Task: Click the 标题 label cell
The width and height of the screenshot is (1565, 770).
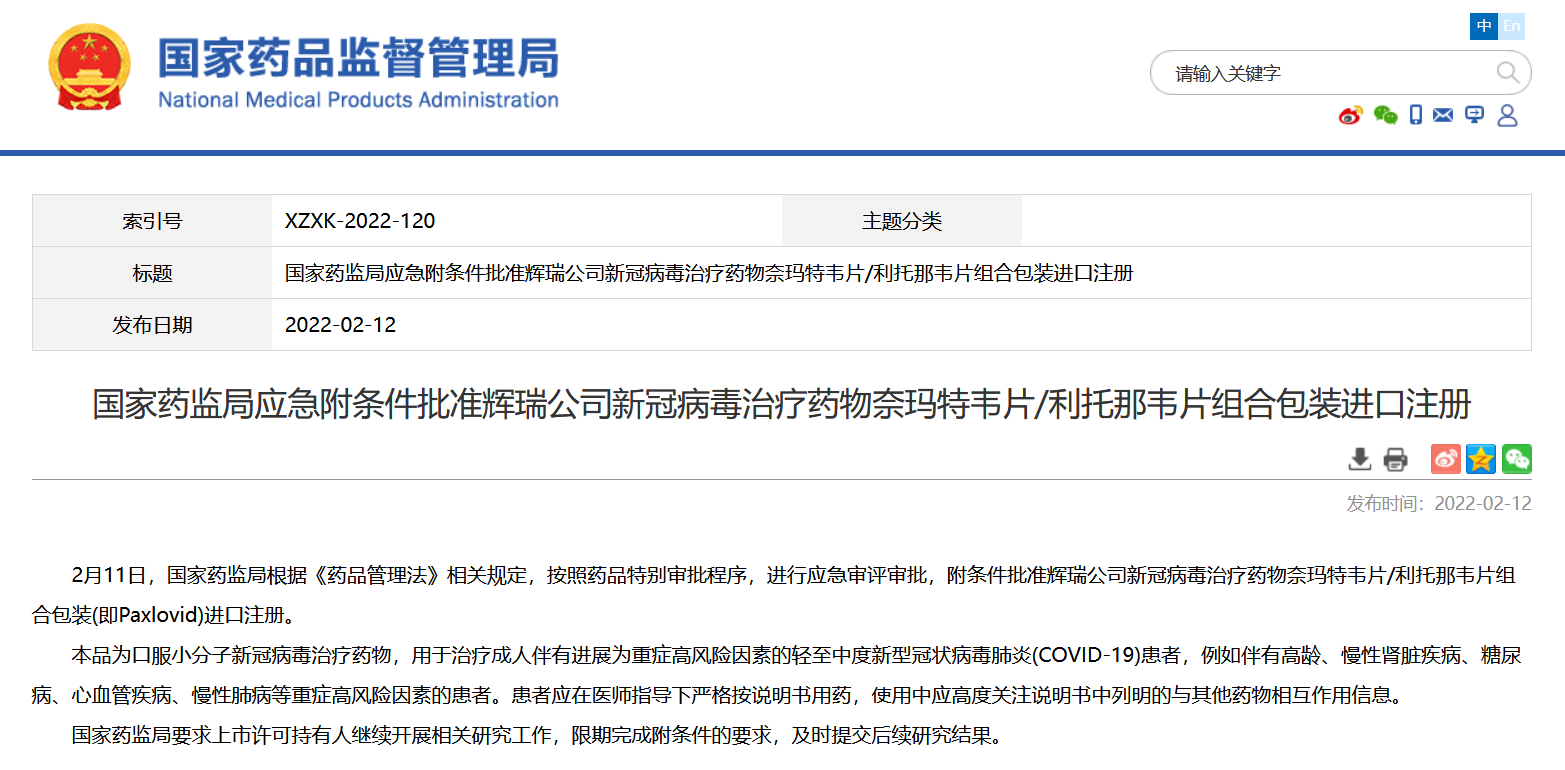Action: coord(152,273)
